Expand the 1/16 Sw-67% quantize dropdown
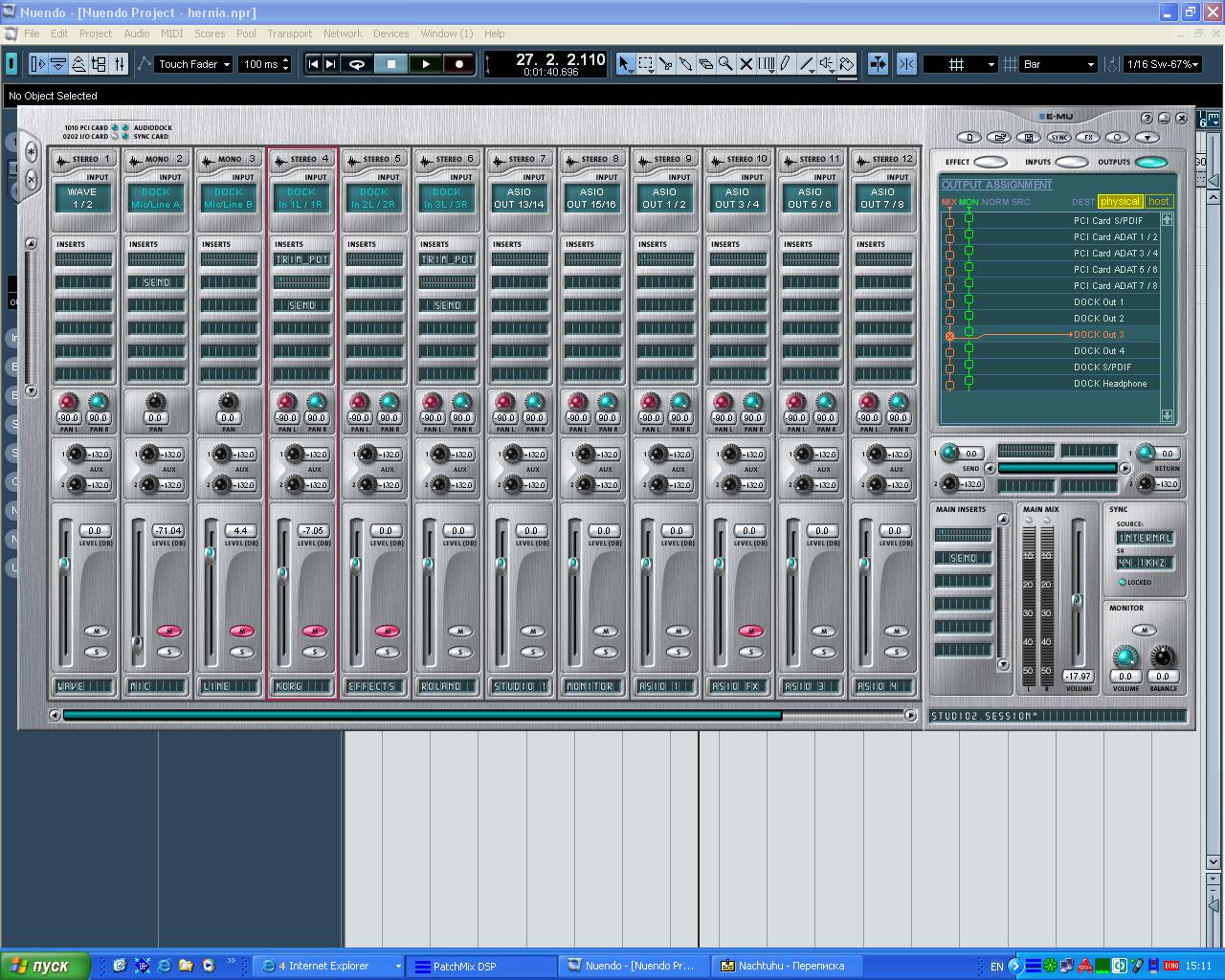The height and width of the screenshot is (980, 1225). coord(1162,64)
